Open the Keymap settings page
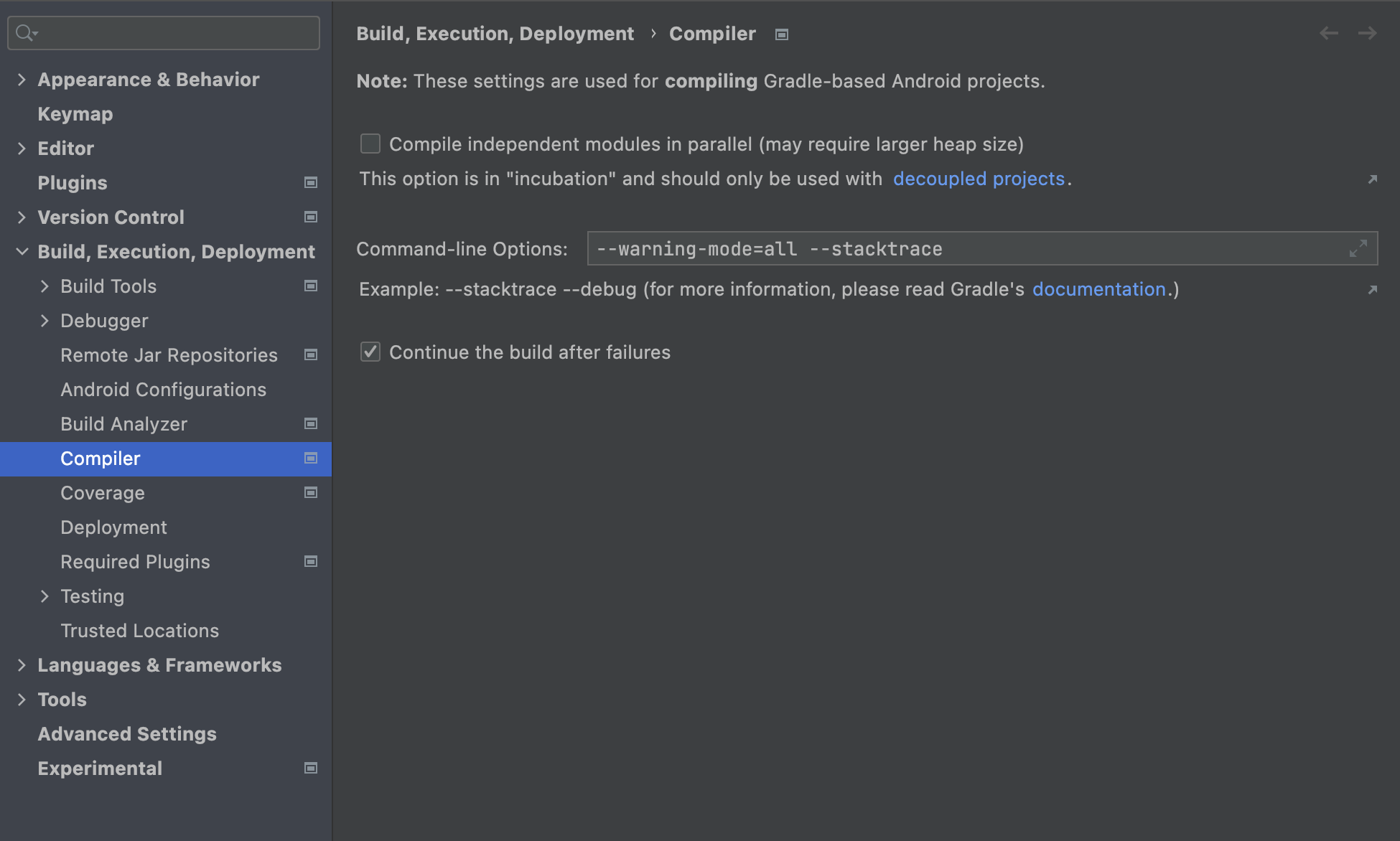1400x841 pixels. click(x=75, y=114)
